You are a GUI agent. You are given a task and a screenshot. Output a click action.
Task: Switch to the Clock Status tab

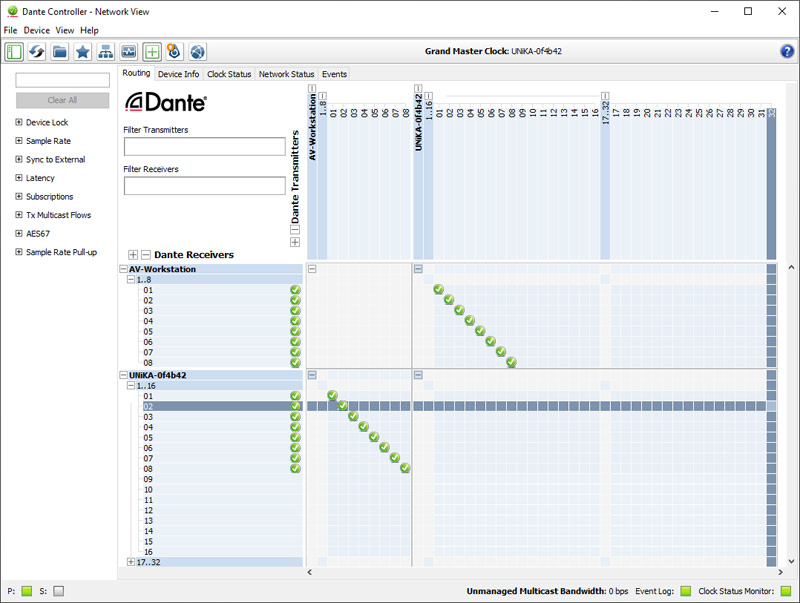click(x=229, y=74)
